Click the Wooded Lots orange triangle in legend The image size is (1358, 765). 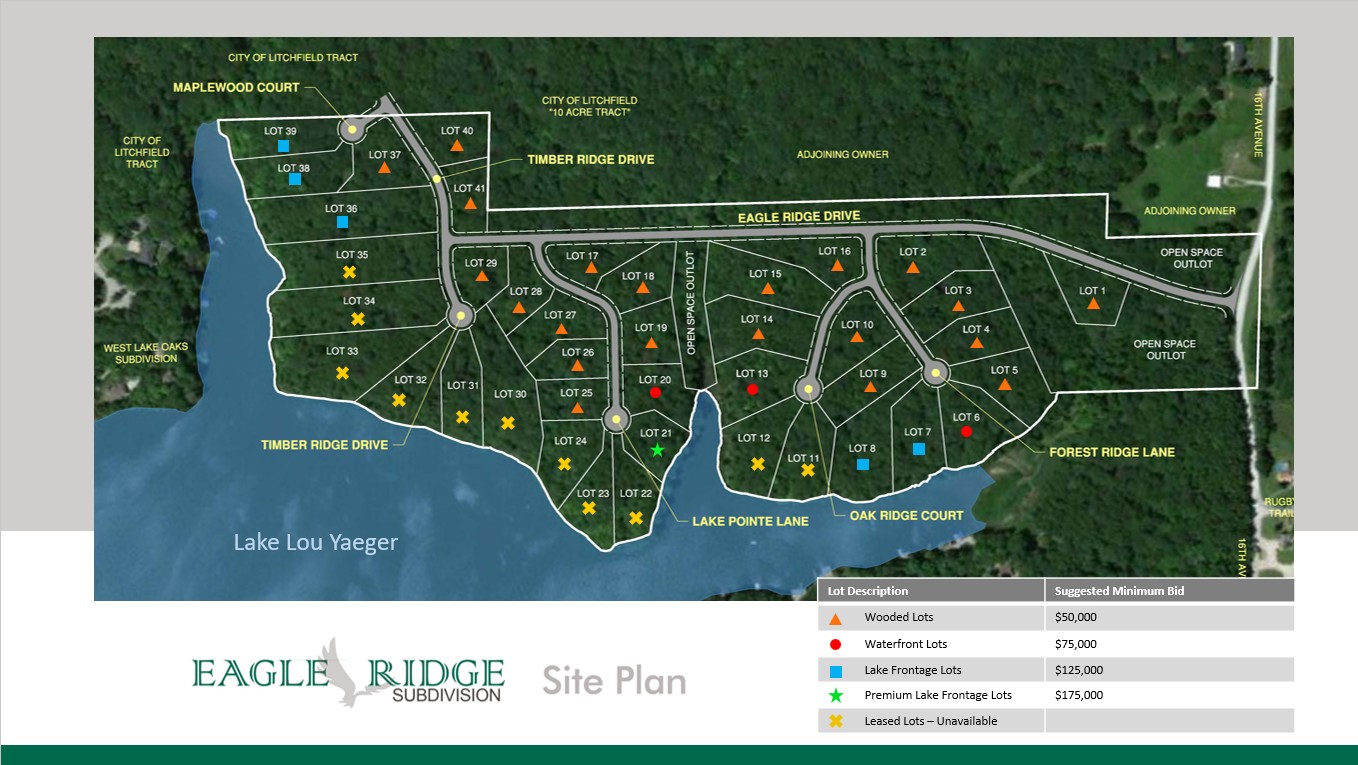(836, 618)
